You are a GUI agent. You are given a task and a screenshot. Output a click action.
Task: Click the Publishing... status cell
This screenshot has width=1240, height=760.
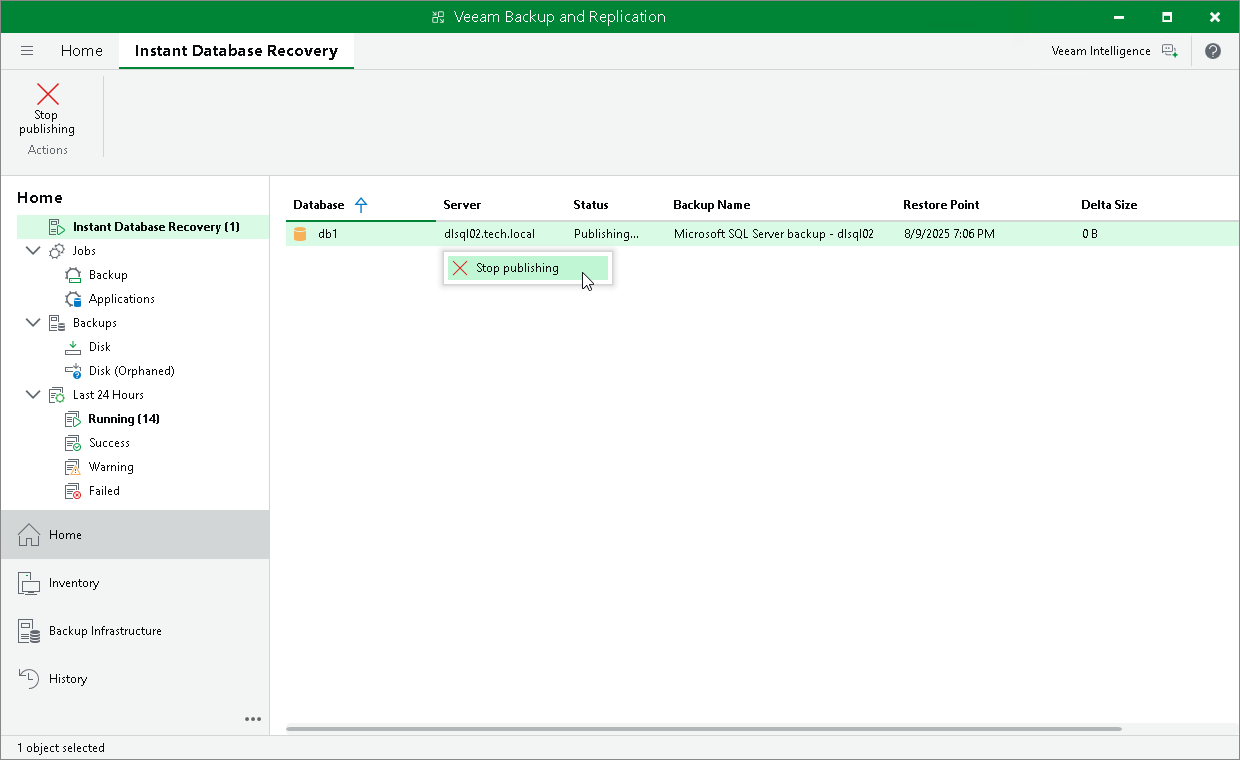click(x=606, y=234)
